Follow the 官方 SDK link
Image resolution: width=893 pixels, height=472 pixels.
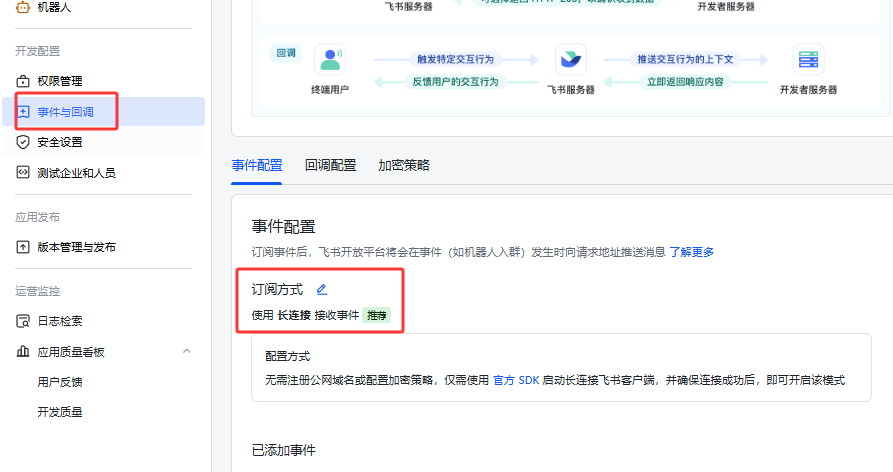point(516,380)
